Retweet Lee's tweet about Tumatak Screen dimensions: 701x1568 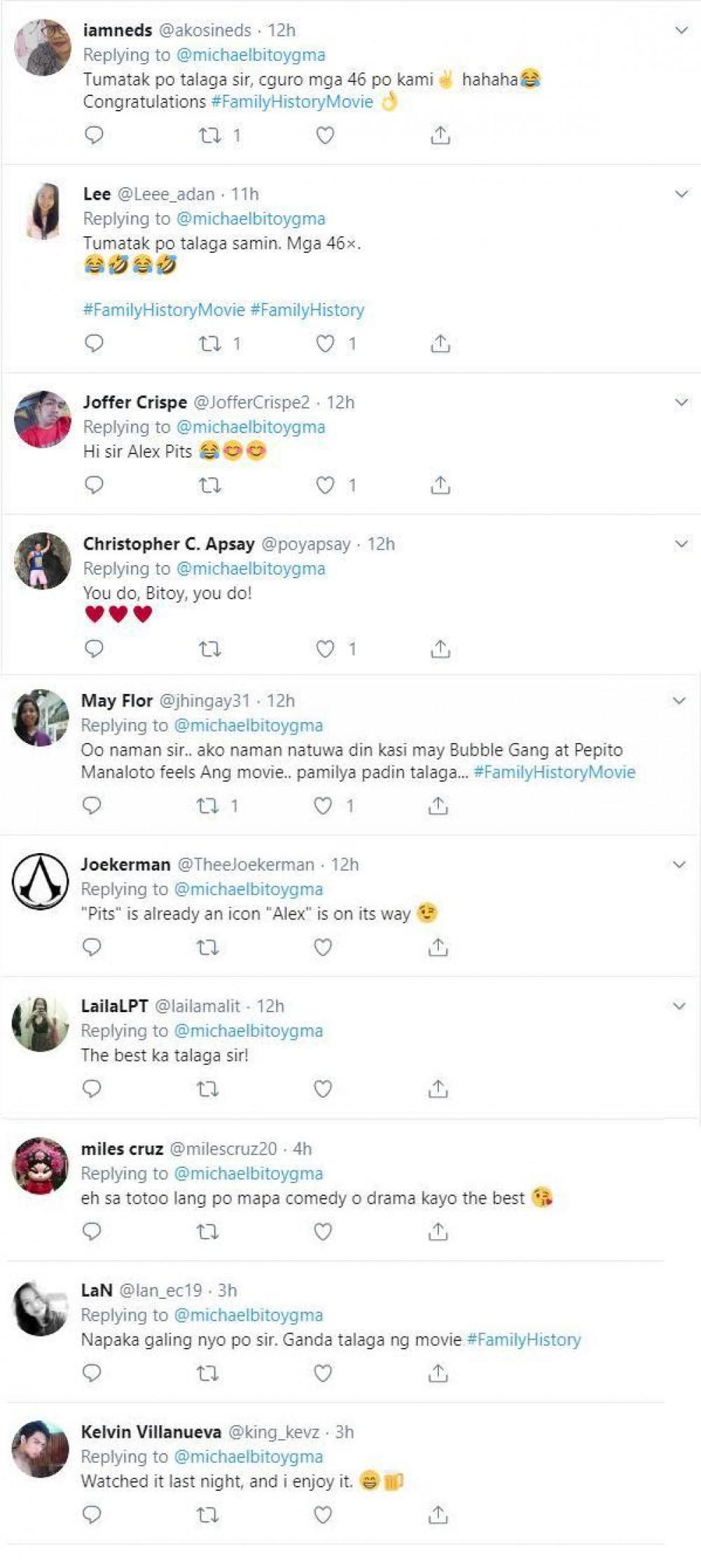point(210,343)
